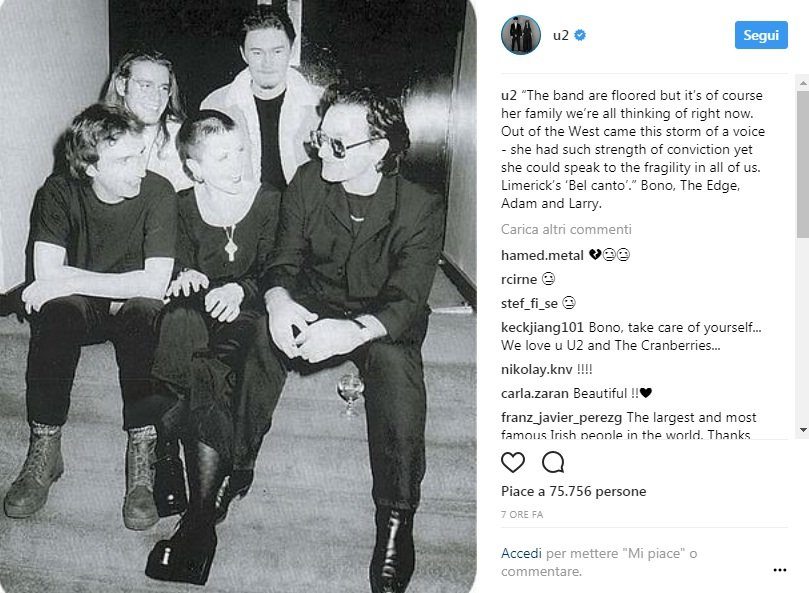Load more comments via Carica altri commenti
This screenshot has width=809, height=593.
click(566, 229)
